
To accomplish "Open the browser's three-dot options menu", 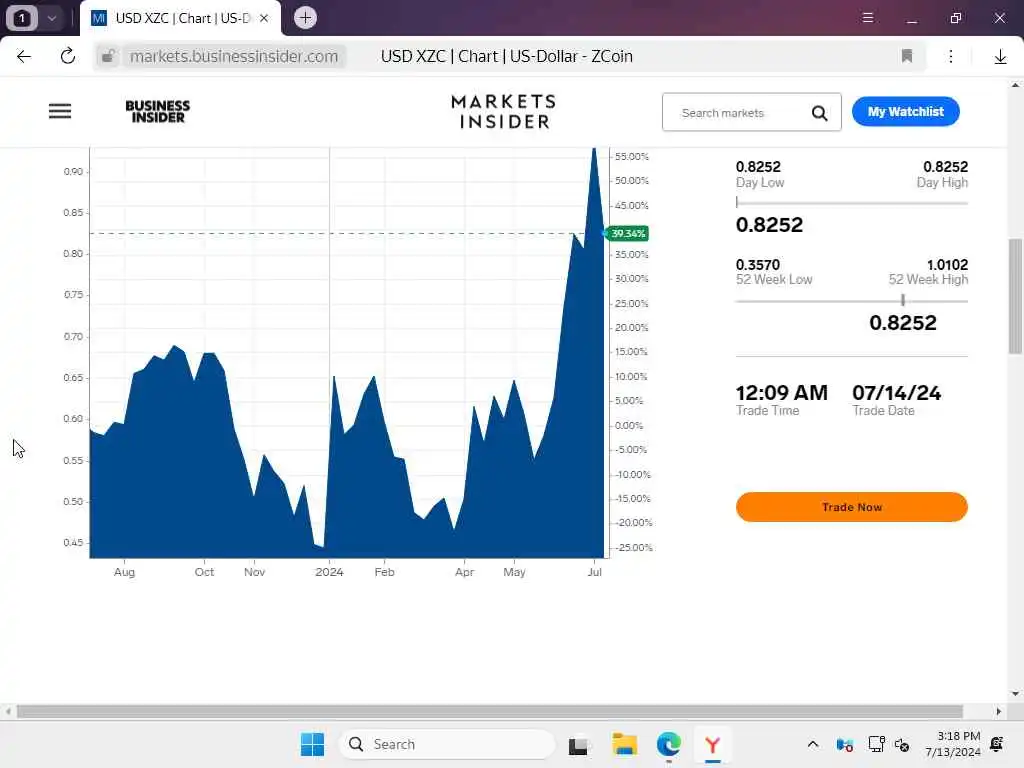I will (x=951, y=56).
